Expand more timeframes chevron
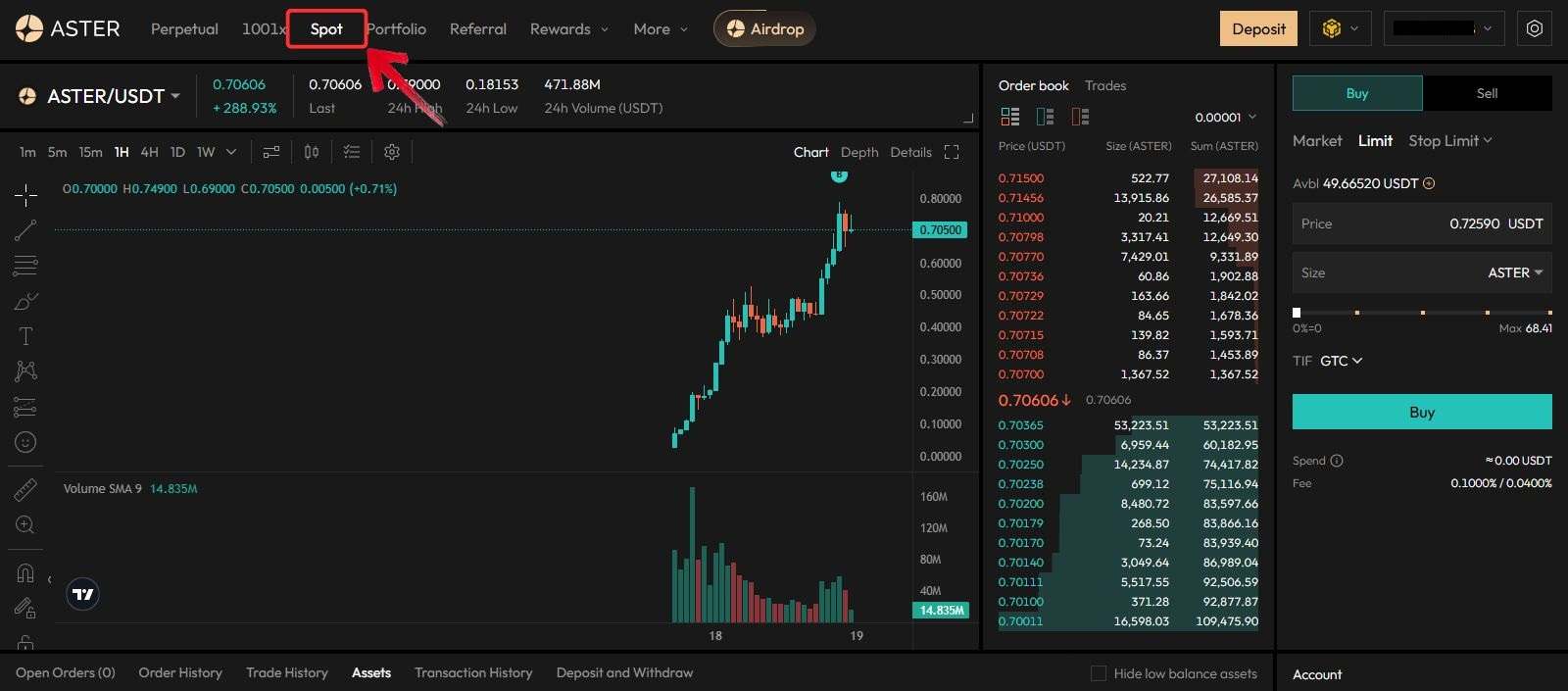 (231, 152)
